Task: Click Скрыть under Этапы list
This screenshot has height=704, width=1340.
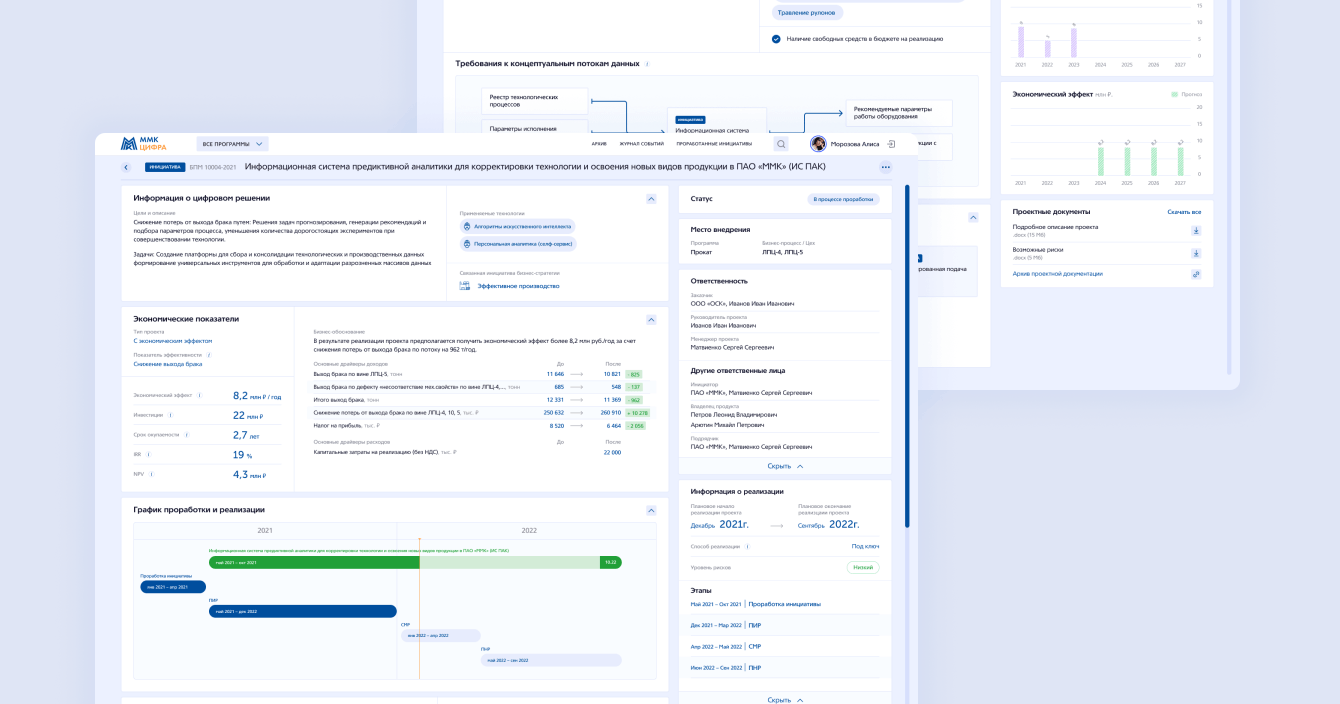Action: pos(785,700)
